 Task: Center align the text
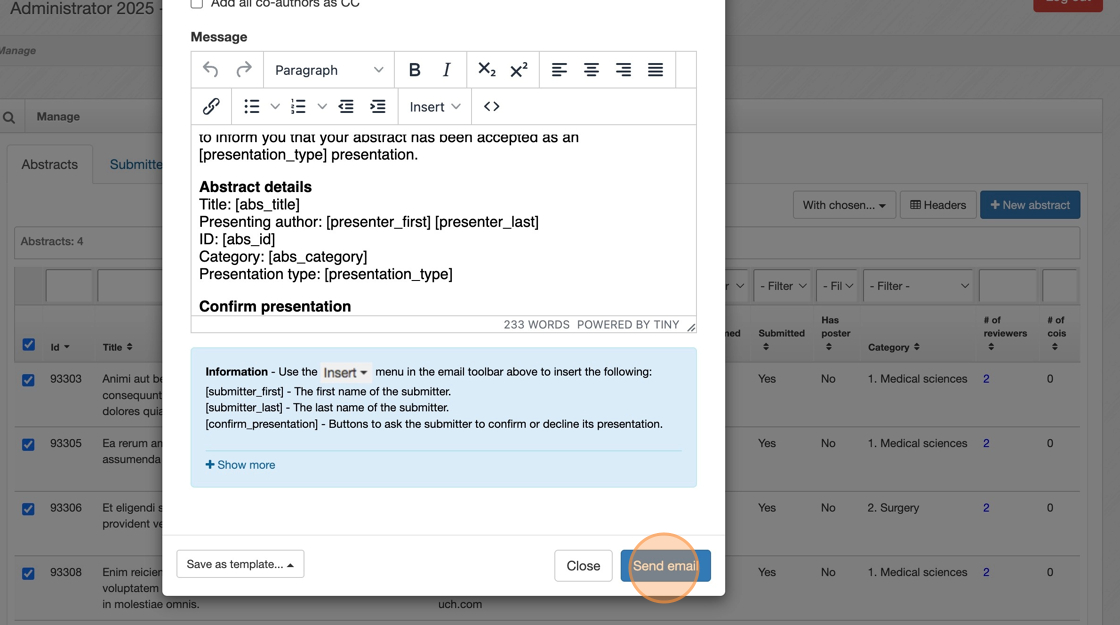click(591, 70)
